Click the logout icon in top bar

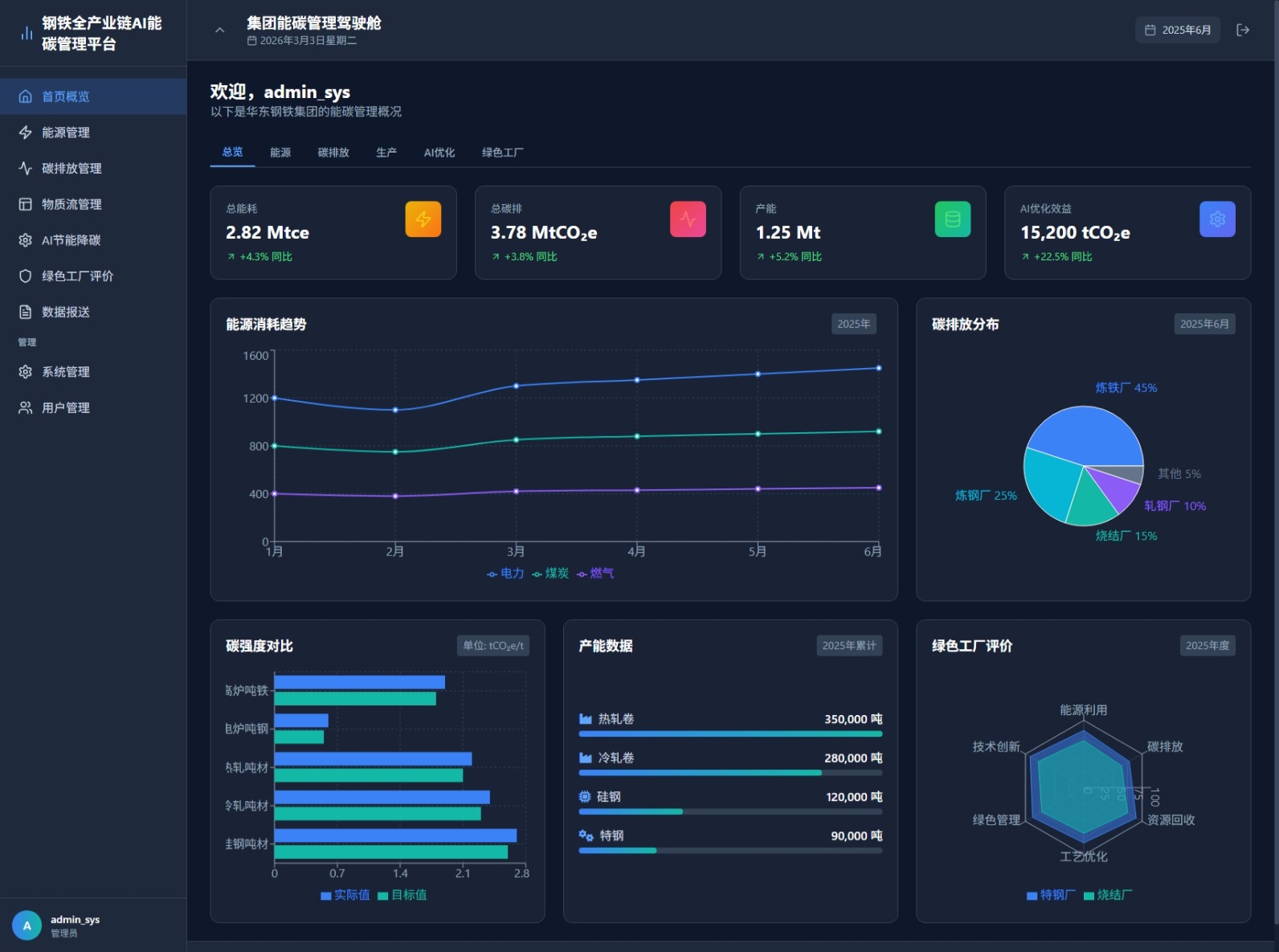[x=1243, y=30]
